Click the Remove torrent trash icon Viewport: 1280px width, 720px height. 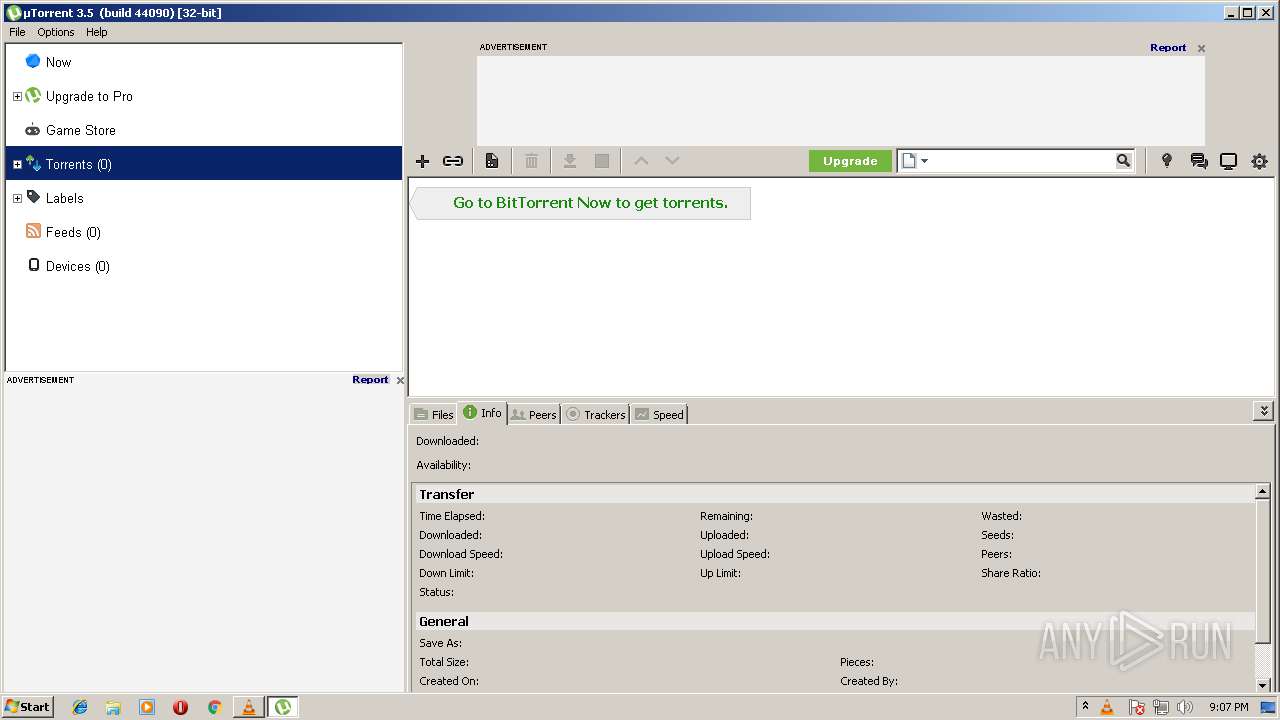532,161
